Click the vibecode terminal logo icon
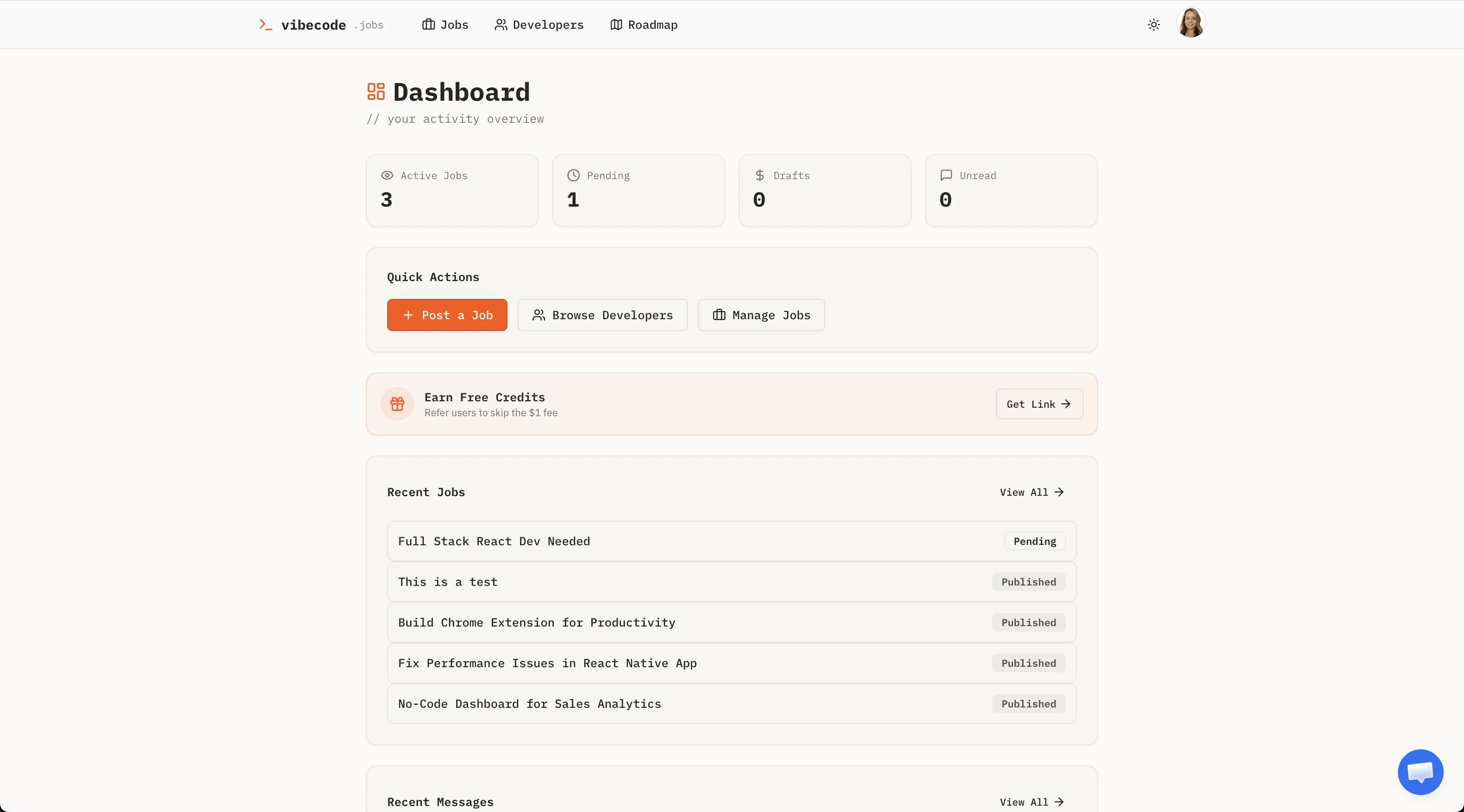 click(266, 25)
